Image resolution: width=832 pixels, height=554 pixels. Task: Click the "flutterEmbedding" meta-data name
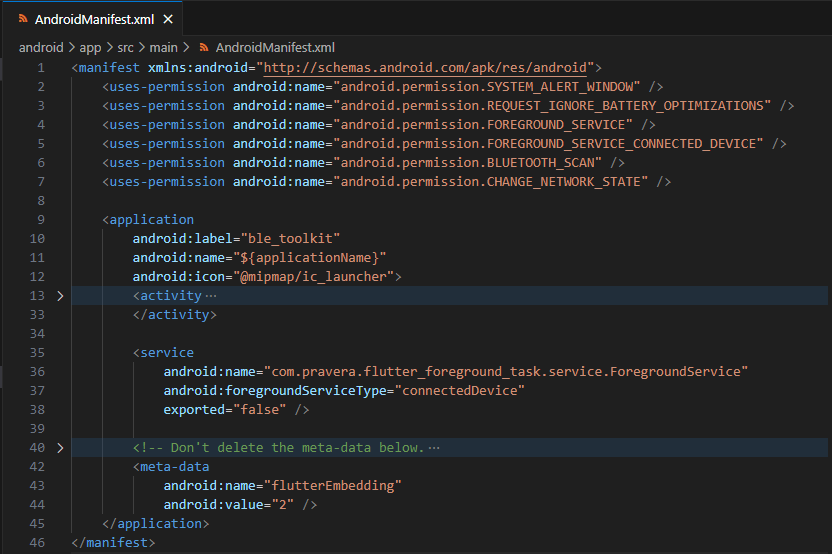coord(330,485)
